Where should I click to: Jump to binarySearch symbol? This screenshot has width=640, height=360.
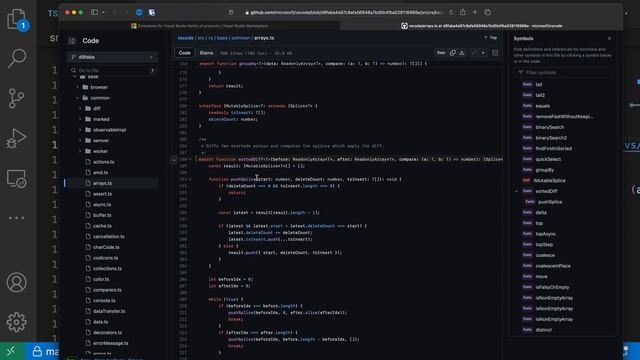pyautogui.click(x=549, y=127)
